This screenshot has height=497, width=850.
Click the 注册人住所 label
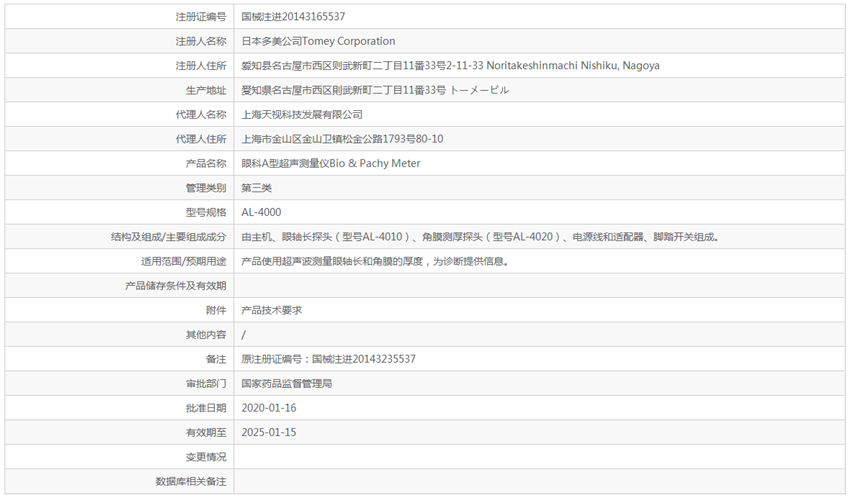[201, 66]
